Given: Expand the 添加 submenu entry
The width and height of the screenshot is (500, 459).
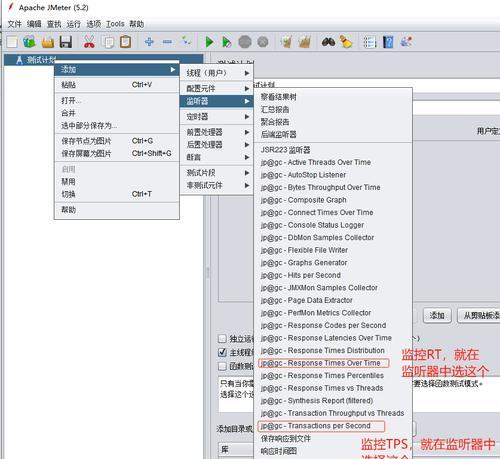Looking at the screenshot, I should (x=117, y=69).
